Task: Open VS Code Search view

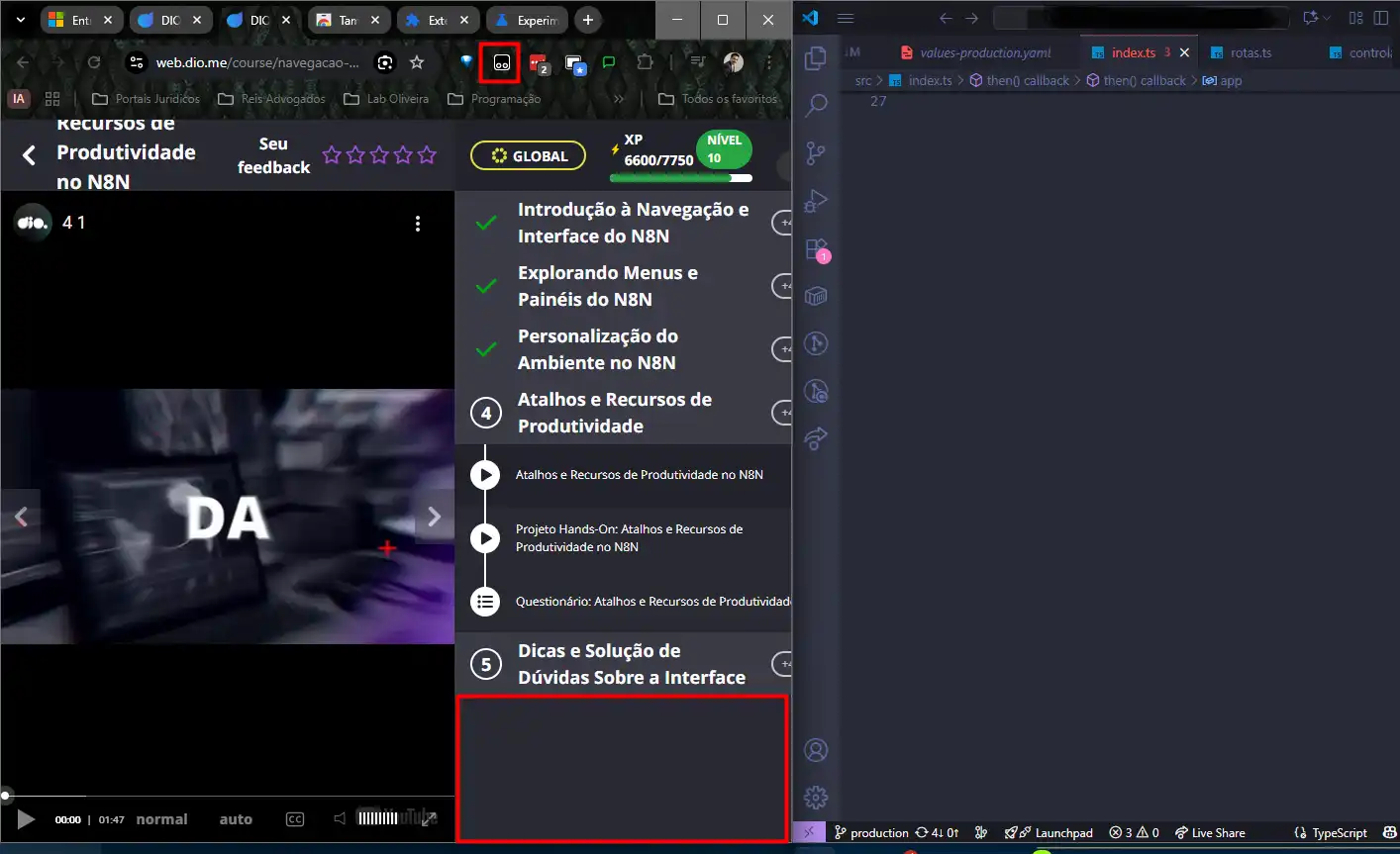Action: [816, 105]
